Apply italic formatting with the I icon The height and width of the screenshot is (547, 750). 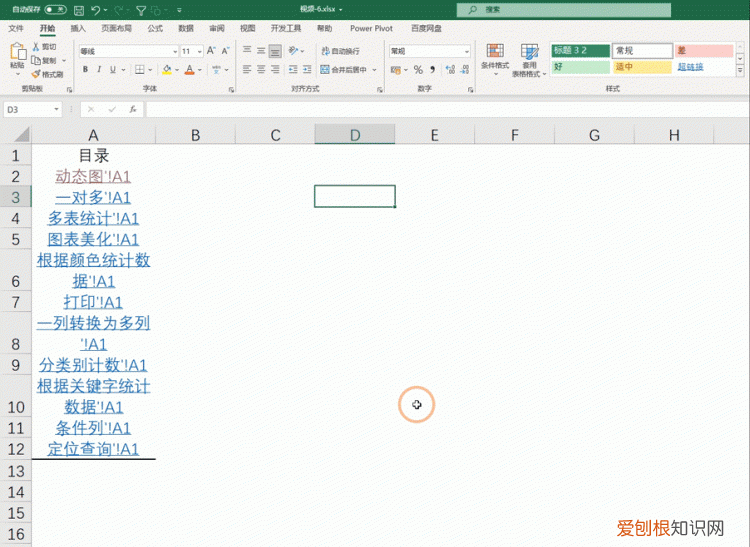(99, 70)
